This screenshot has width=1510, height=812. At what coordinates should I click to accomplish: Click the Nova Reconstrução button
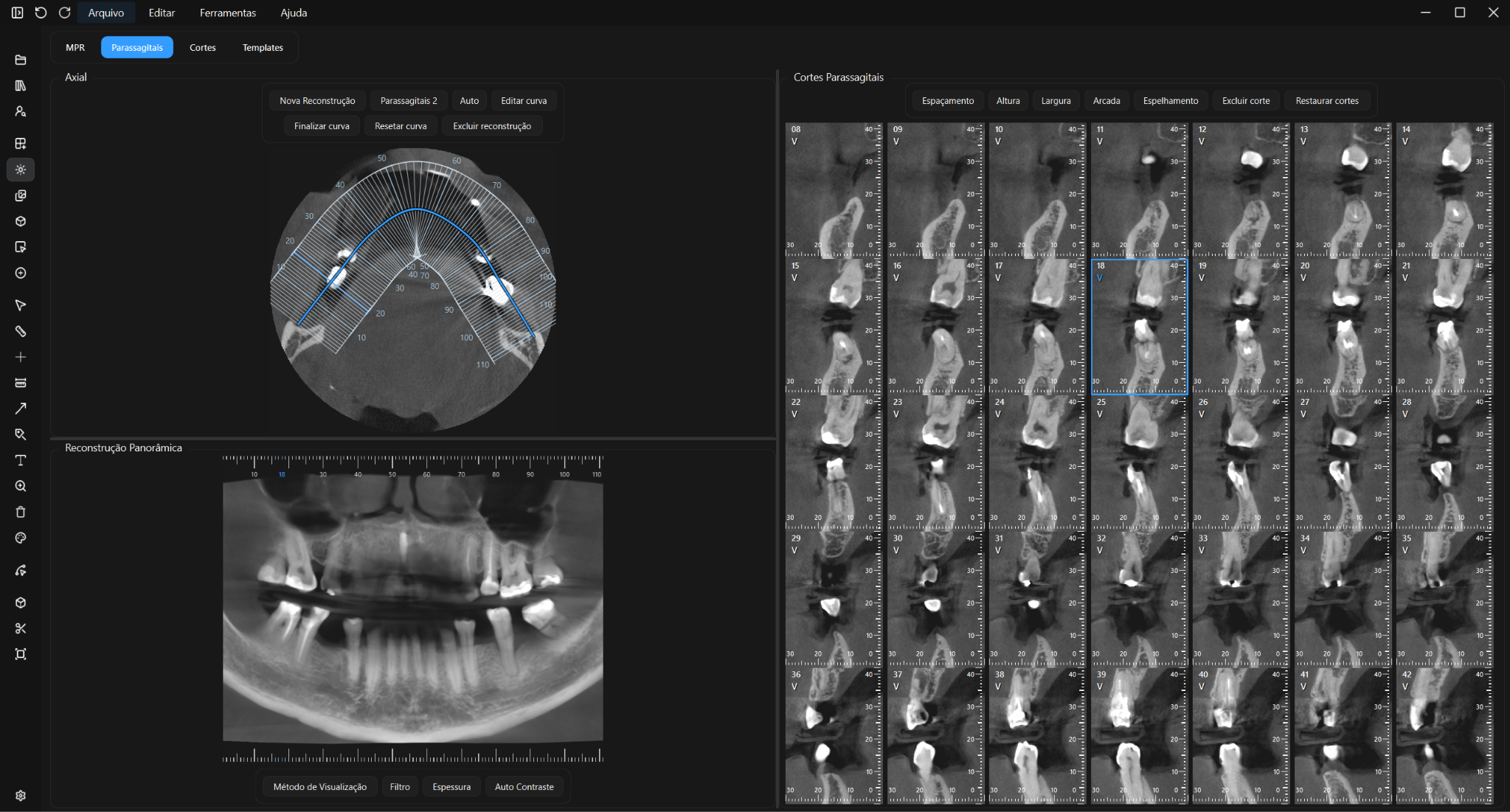[317, 101]
